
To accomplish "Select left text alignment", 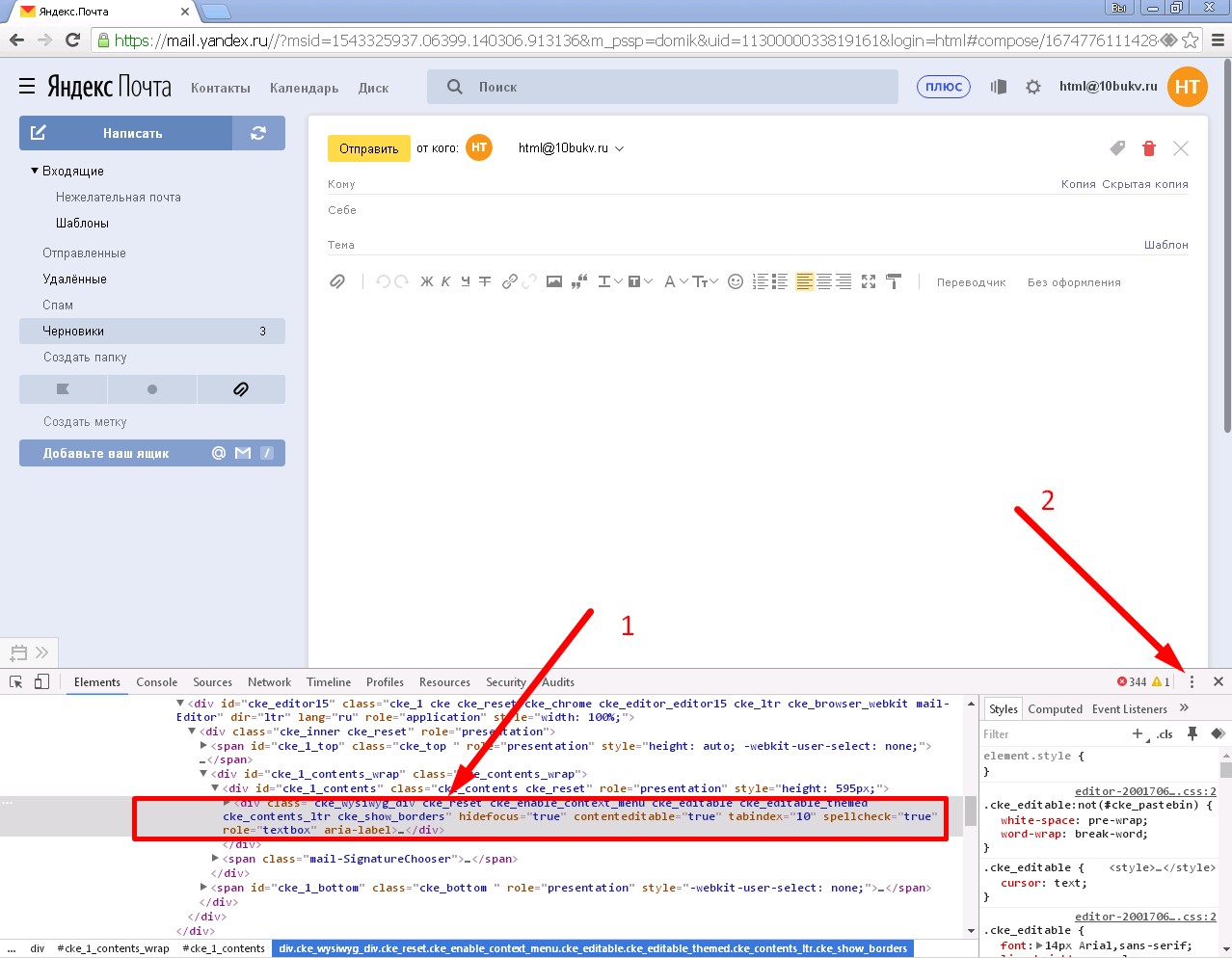I will [x=805, y=281].
